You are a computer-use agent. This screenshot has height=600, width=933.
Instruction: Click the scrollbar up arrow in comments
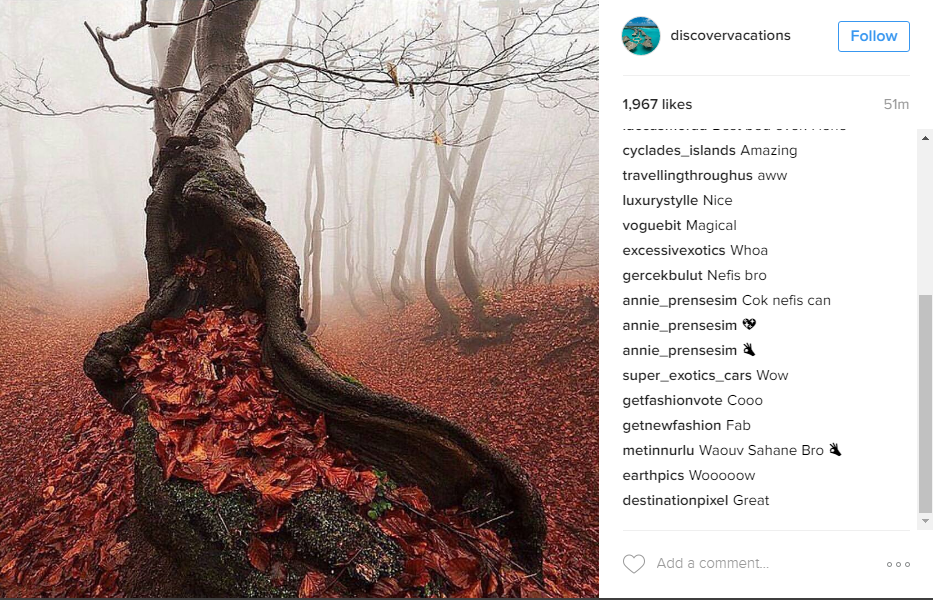tap(925, 138)
